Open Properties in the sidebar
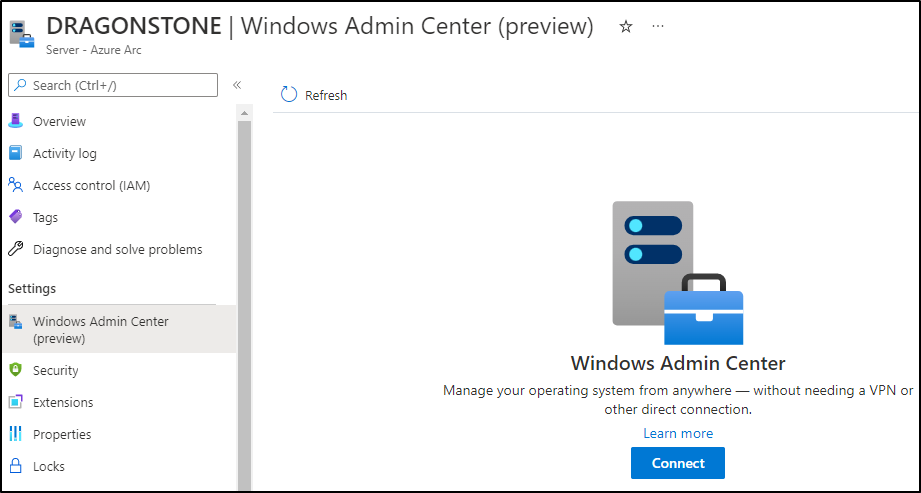 pyautogui.click(x=62, y=435)
